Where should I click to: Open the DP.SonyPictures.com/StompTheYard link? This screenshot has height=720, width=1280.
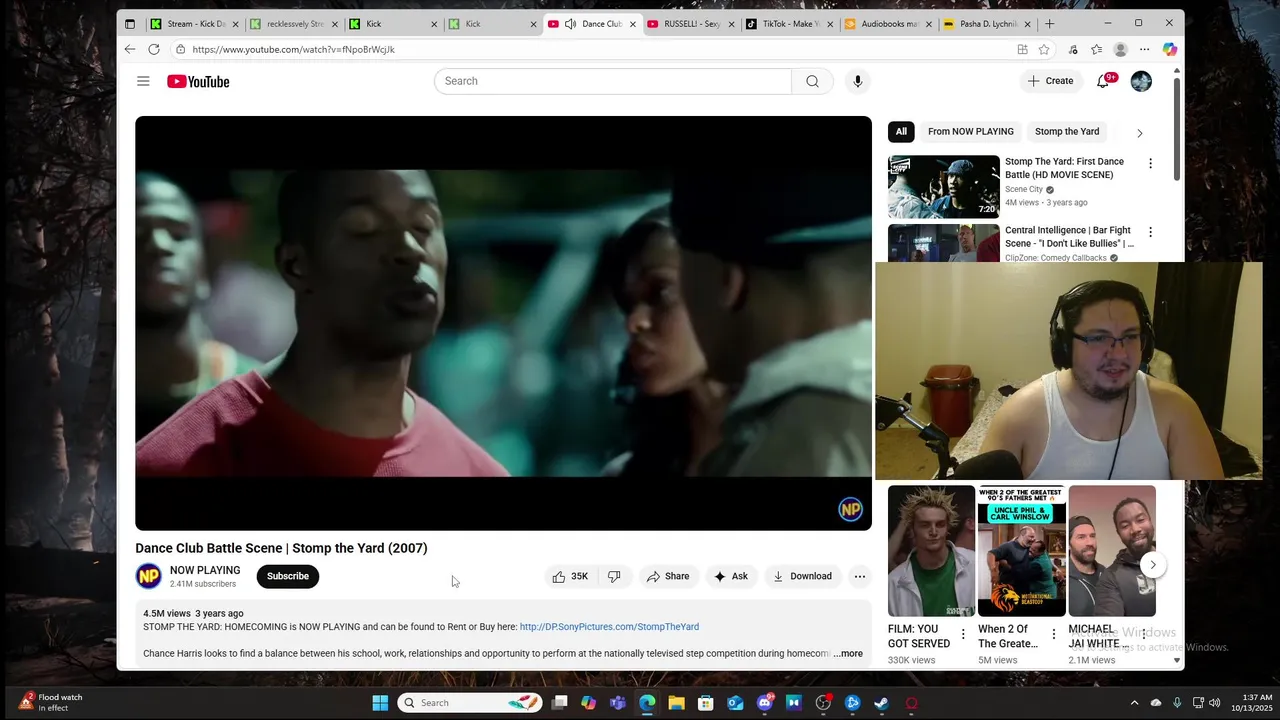pyautogui.click(x=609, y=627)
